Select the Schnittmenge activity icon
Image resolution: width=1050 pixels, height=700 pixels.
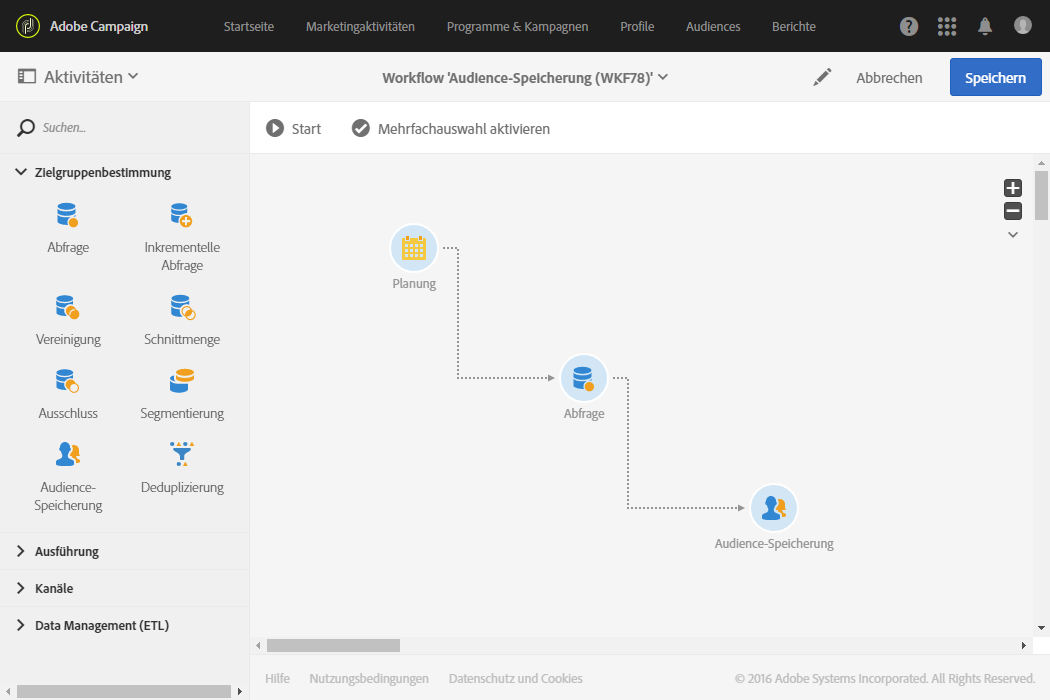(181, 307)
